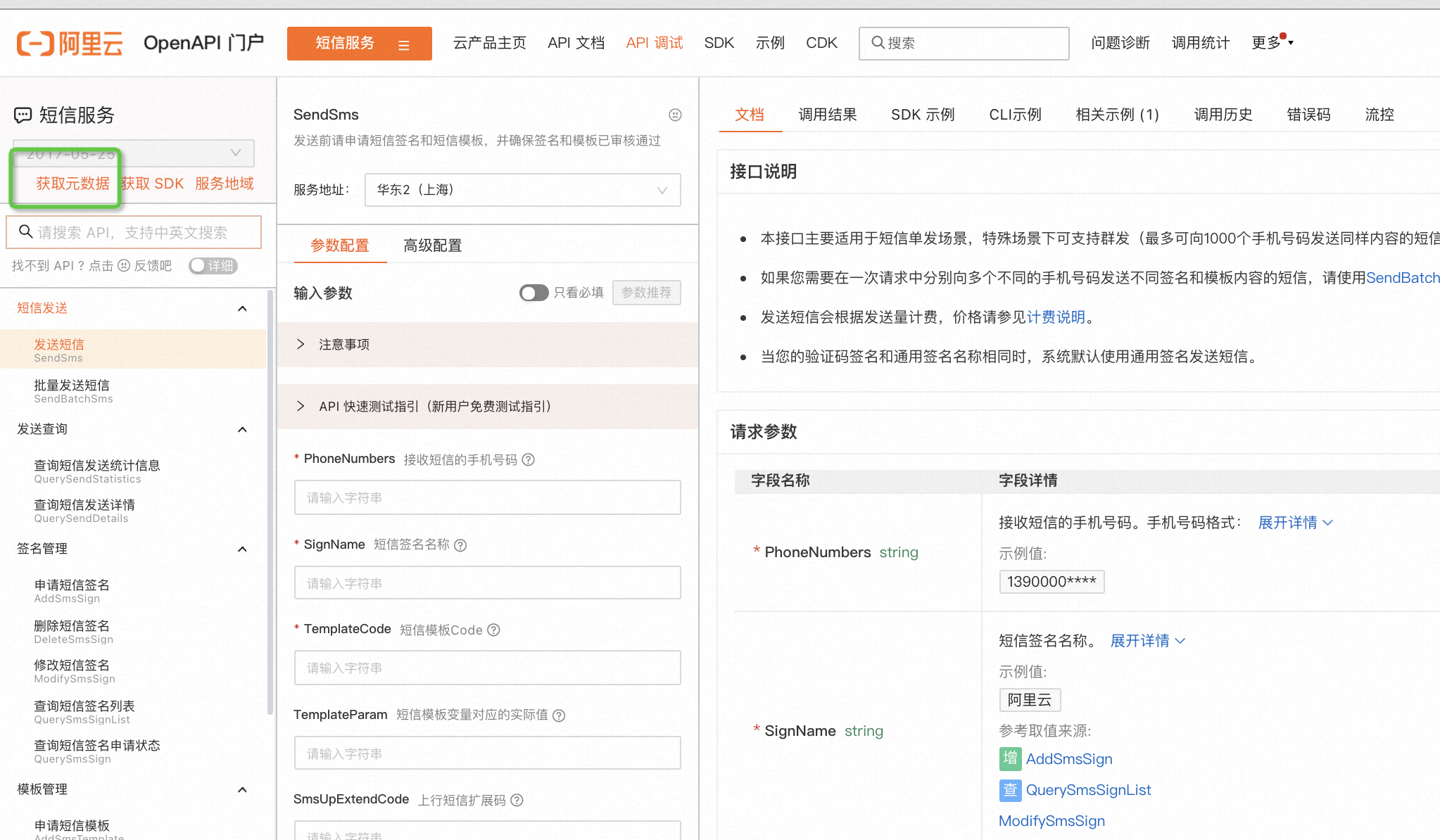Viewport: 1440px width, 840px height.
Task: Click the 参数推荐 button
Action: point(646,293)
